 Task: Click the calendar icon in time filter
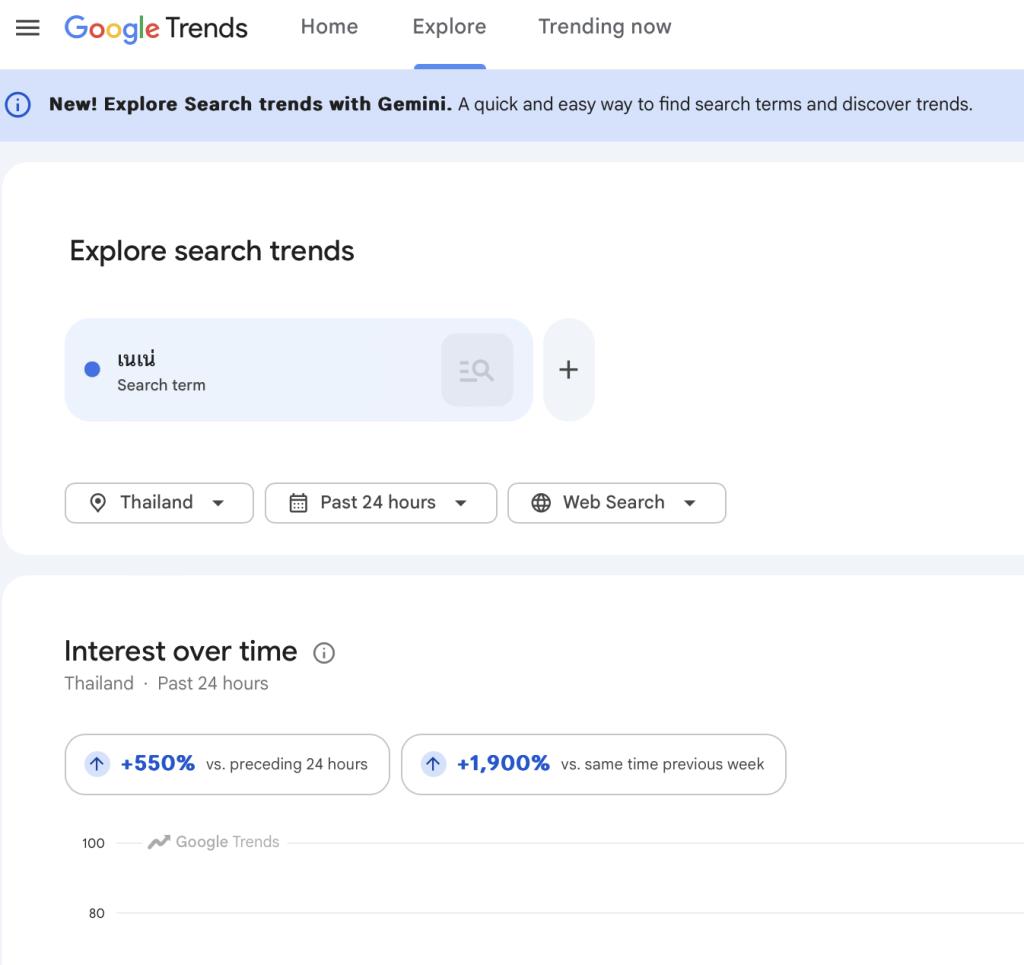[298, 503]
